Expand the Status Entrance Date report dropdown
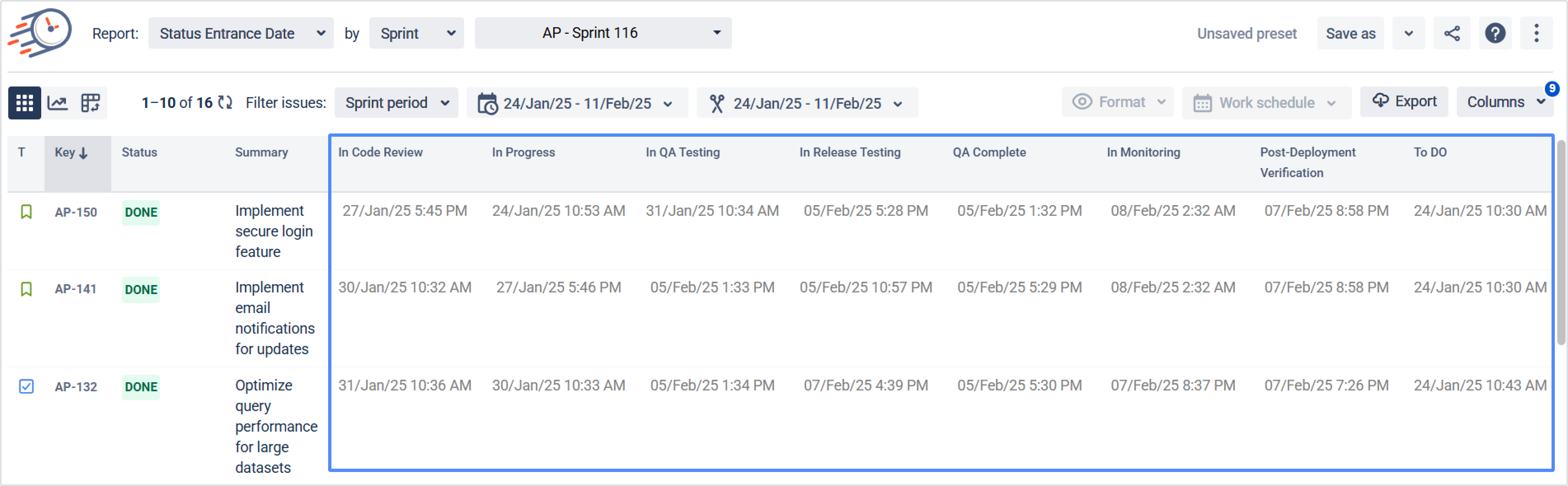Screen dimensions: 1568x486 (x=240, y=33)
